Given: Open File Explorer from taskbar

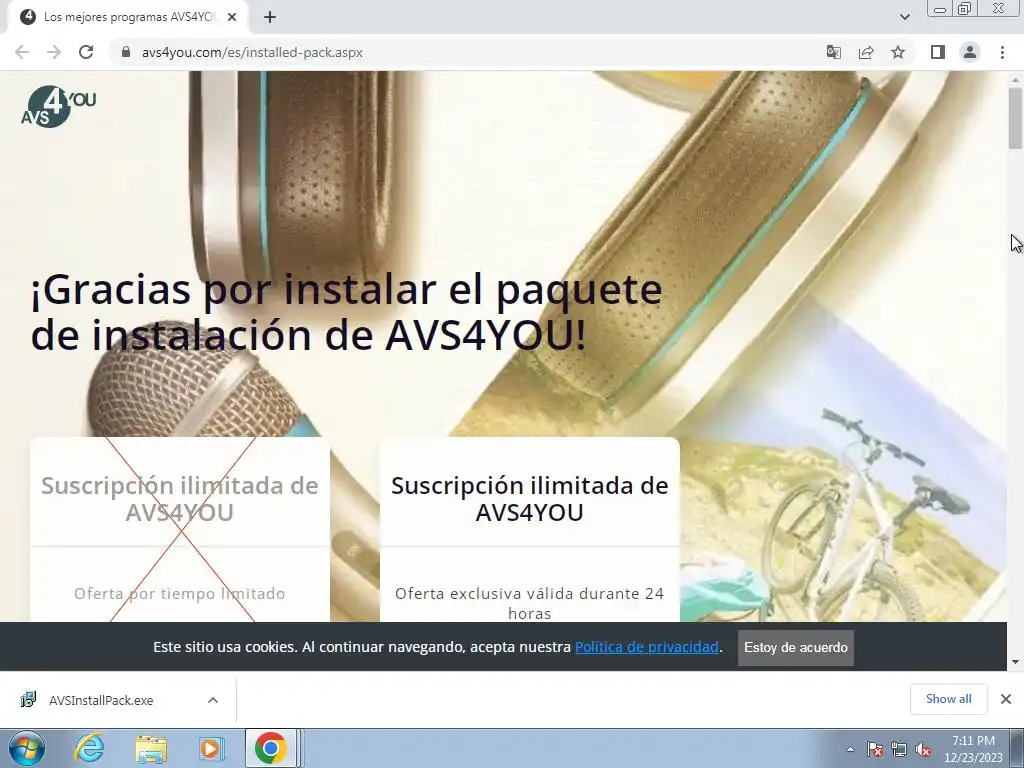Looking at the screenshot, I should [x=151, y=748].
